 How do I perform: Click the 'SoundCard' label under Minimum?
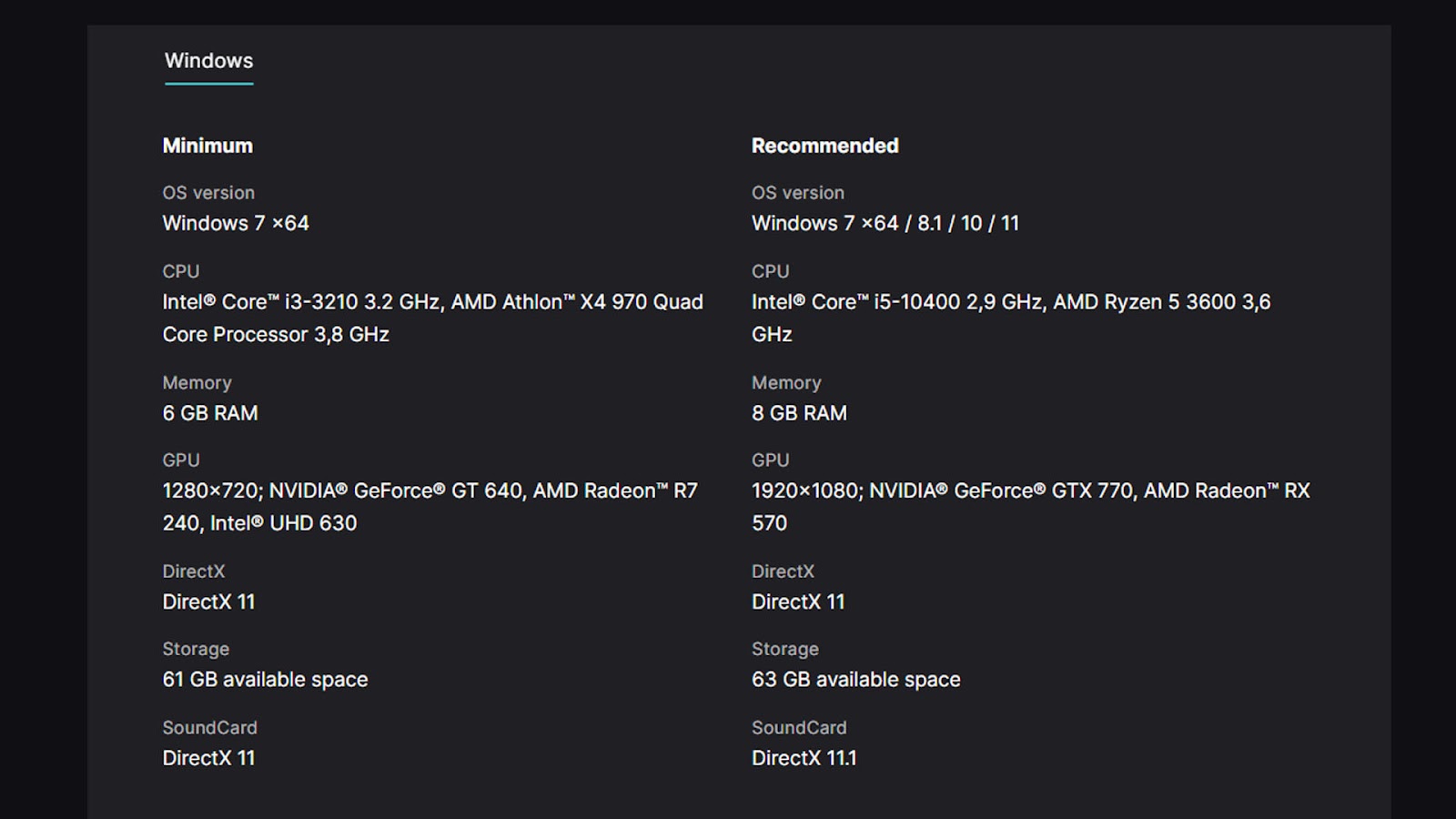point(209,728)
